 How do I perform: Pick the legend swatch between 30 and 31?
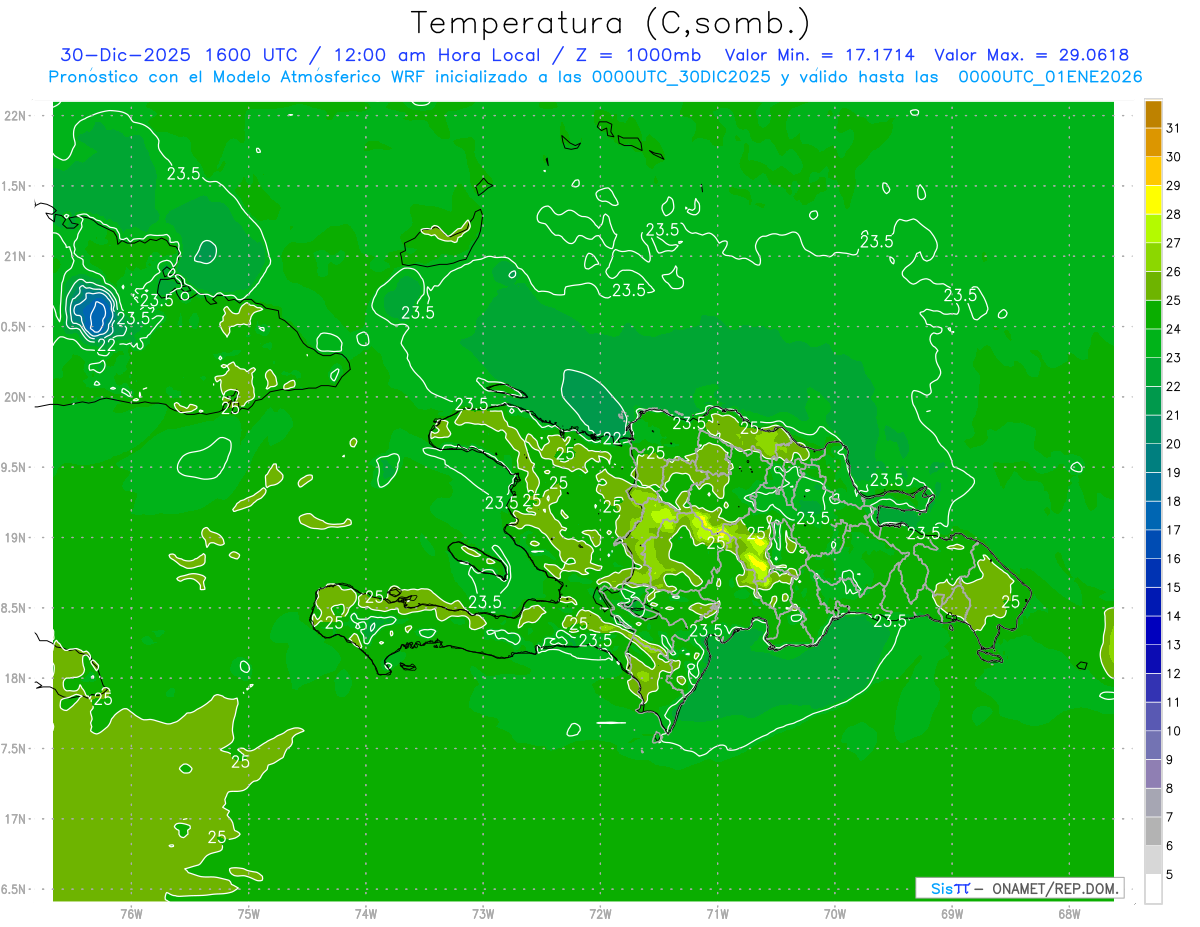1153,142
